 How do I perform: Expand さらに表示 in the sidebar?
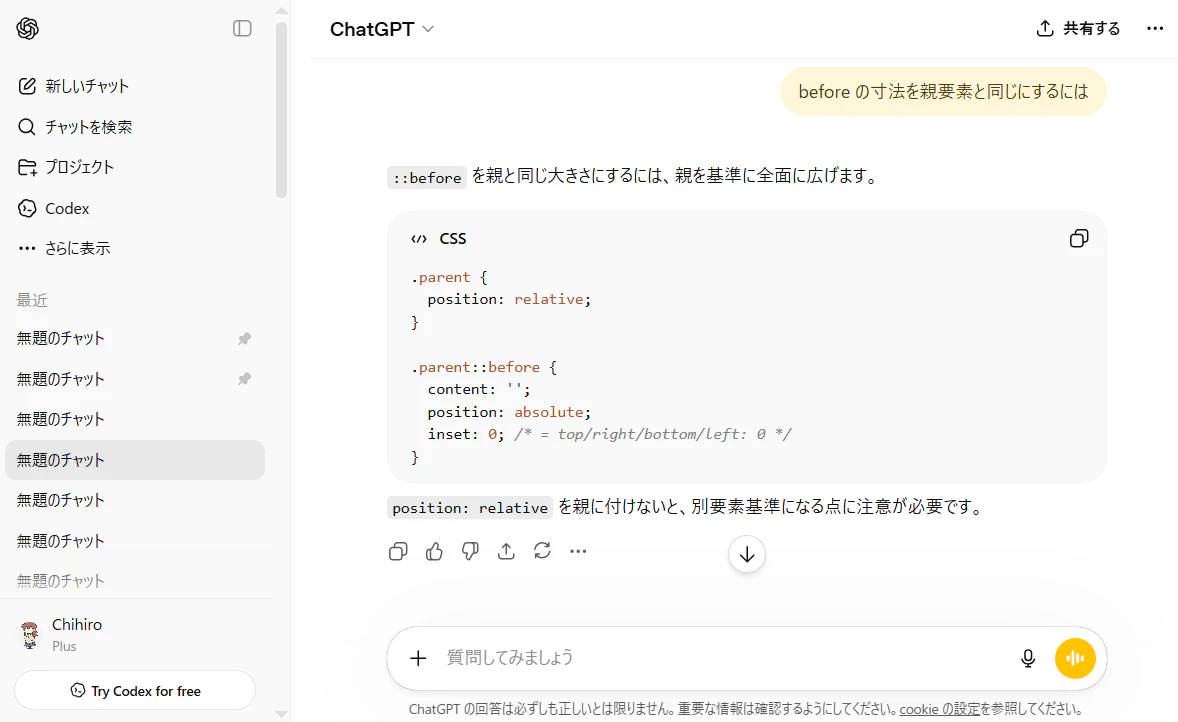135,248
